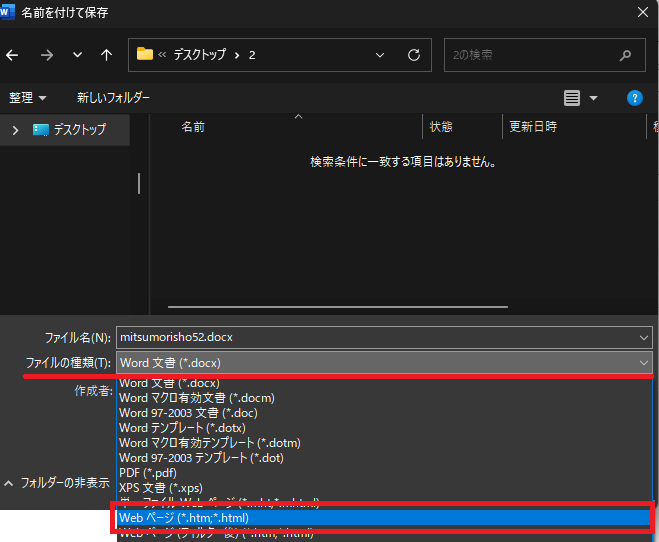Screen dimensions: 659x542
Task: Open the 整理 menu
Action: (x=27, y=98)
